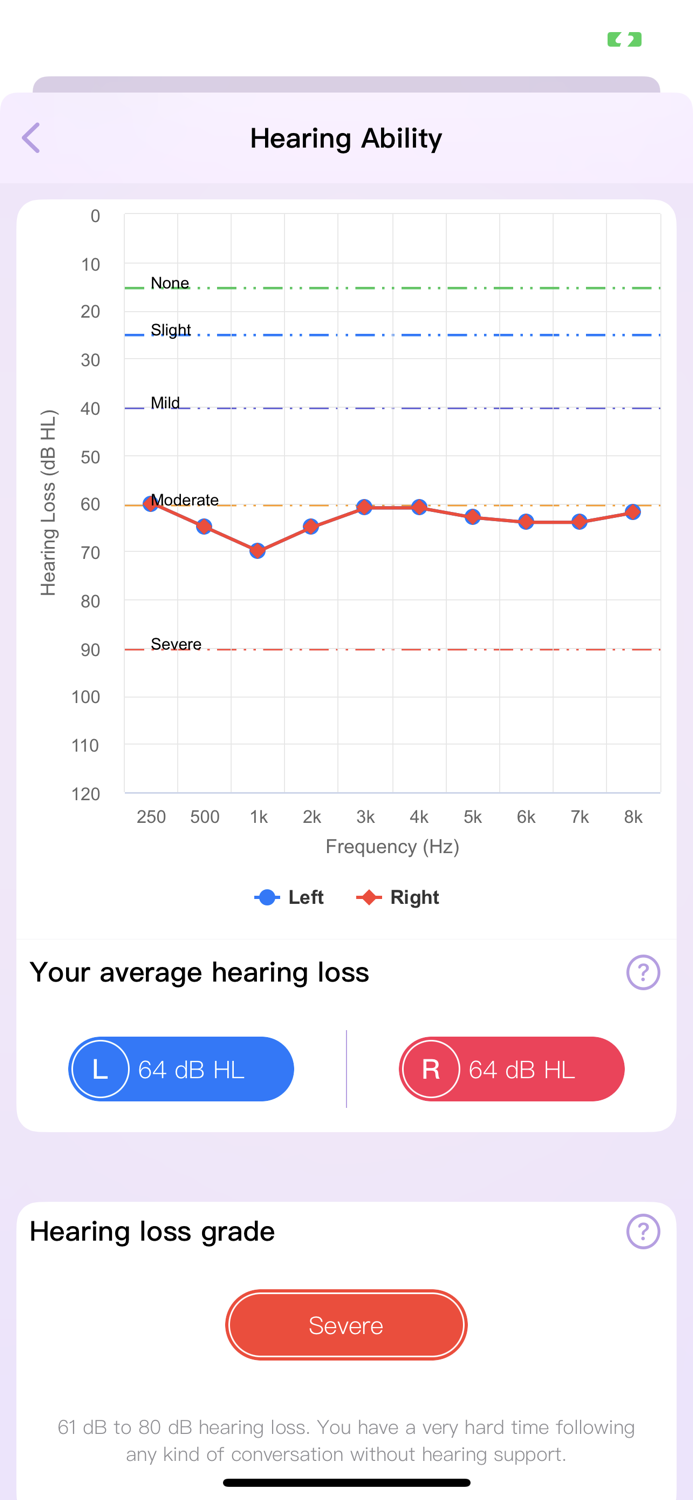Toggle the Left ear legend entry
This screenshot has width=693, height=1500.
(x=290, y=897)
